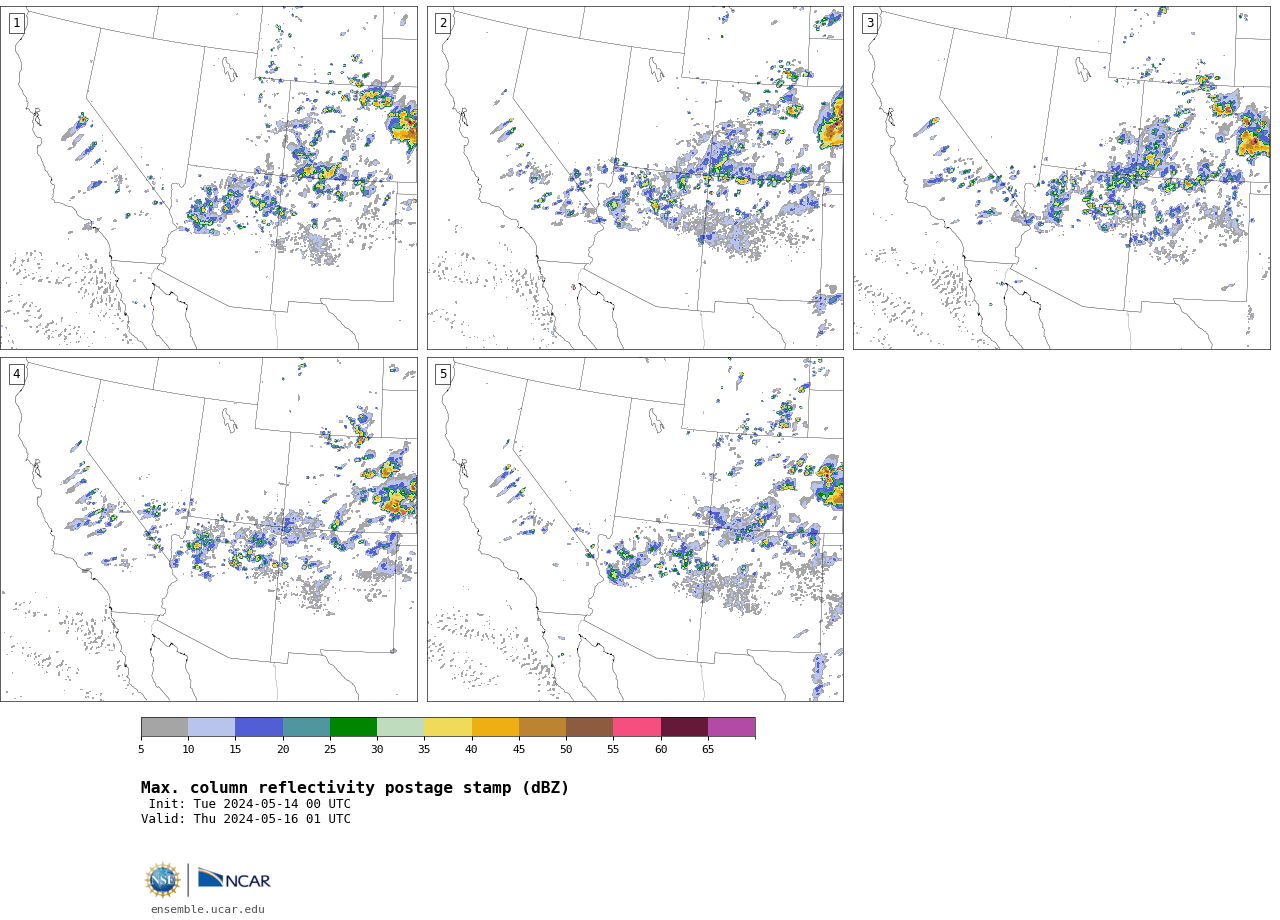Click the yellow 35-40 dBZ swatch
This screenshot has height=920, width=1280.
(x=448, y=727)
